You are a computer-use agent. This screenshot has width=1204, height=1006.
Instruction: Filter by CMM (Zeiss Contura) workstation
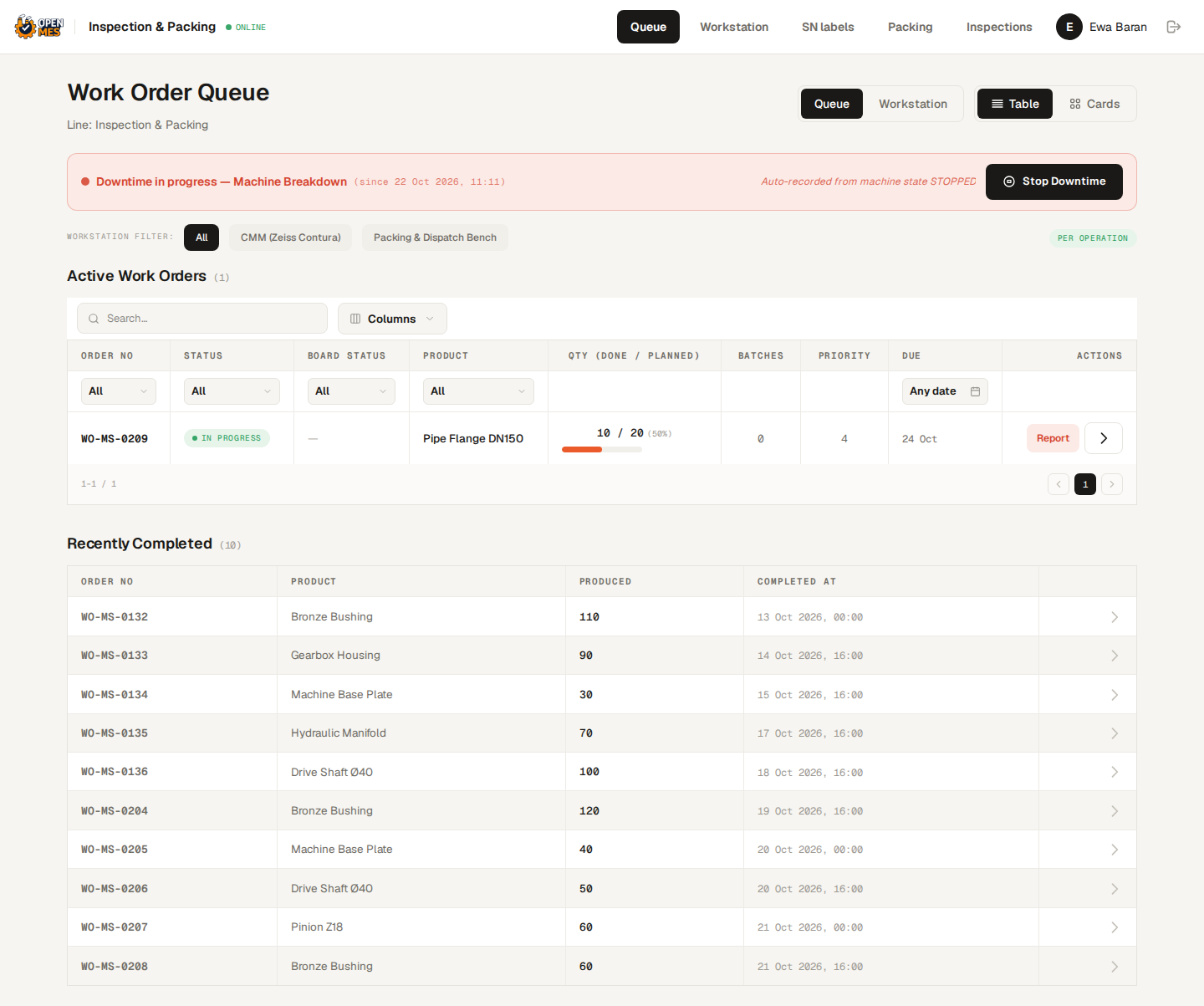pos(291,237)
